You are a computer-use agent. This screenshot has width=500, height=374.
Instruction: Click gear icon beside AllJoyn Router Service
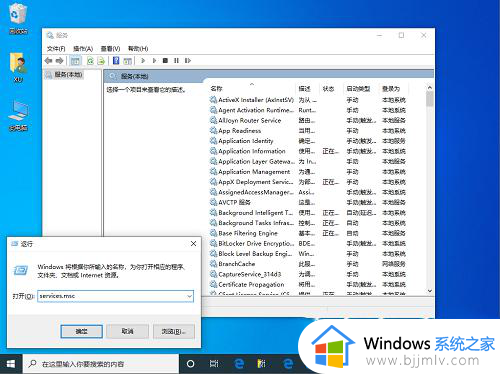point(213,120)
